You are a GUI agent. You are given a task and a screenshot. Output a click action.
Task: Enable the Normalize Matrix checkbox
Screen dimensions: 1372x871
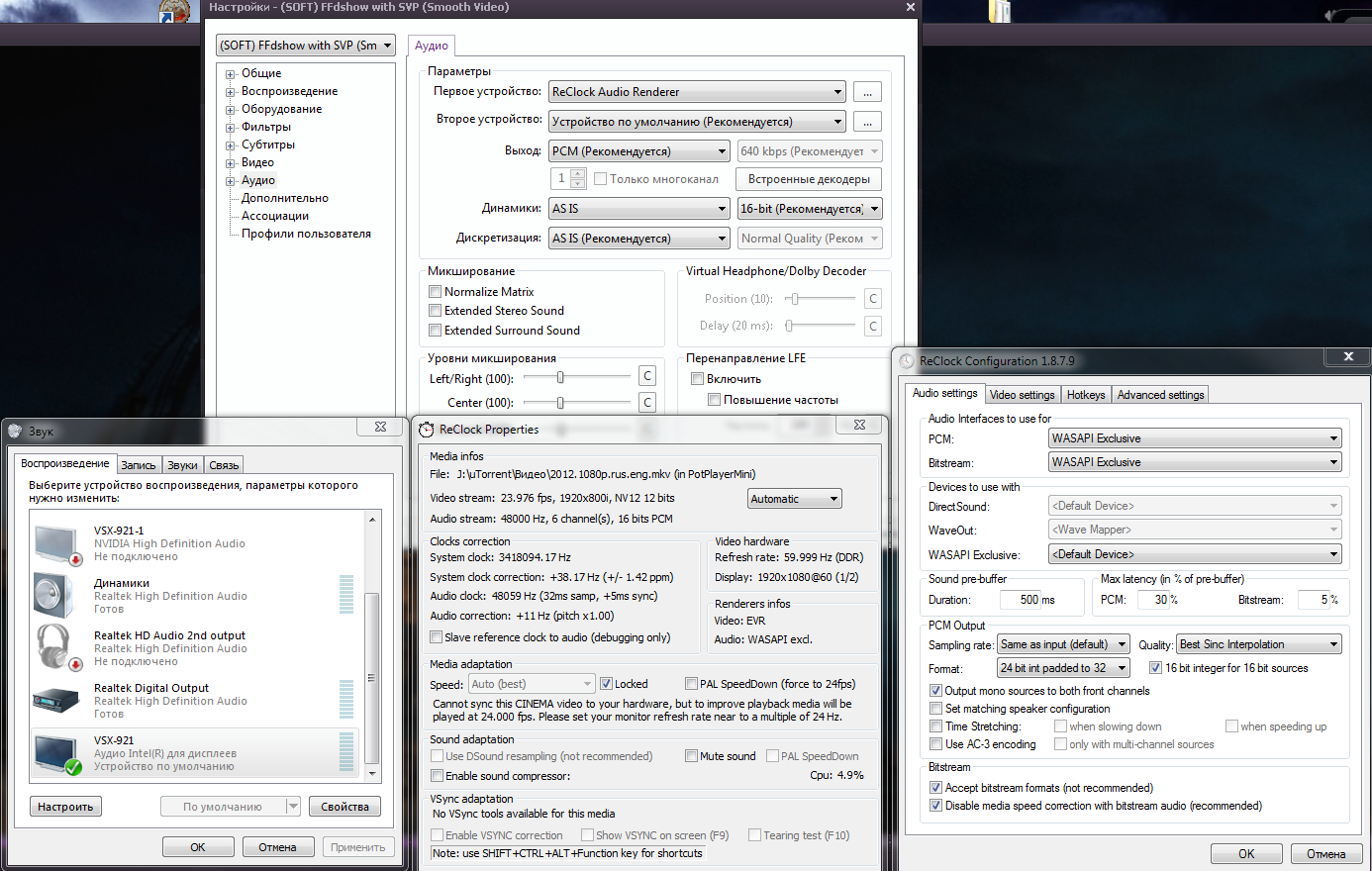point(436,292)
